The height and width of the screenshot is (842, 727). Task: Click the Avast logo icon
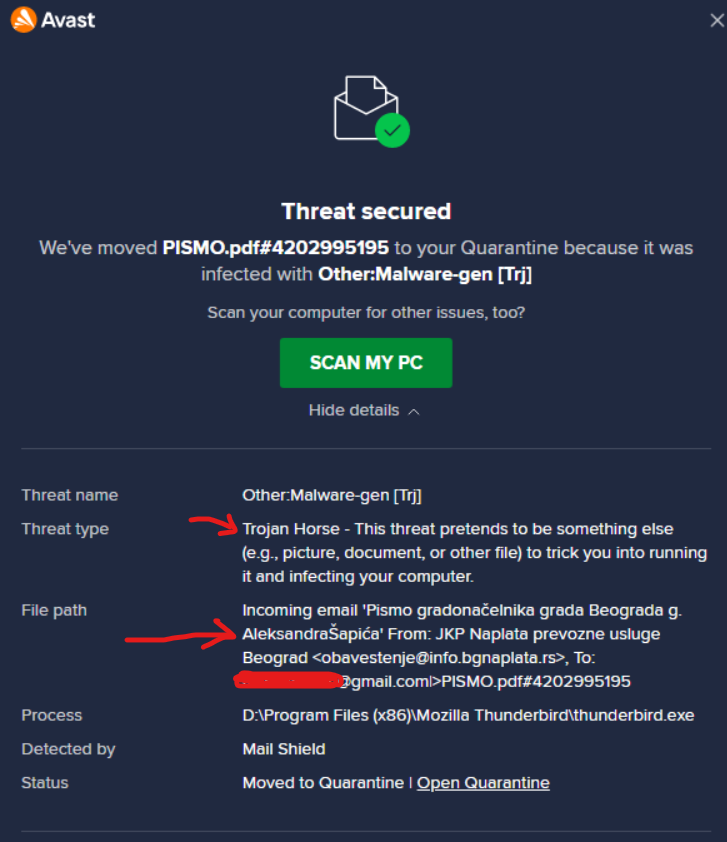pos(24,20)
